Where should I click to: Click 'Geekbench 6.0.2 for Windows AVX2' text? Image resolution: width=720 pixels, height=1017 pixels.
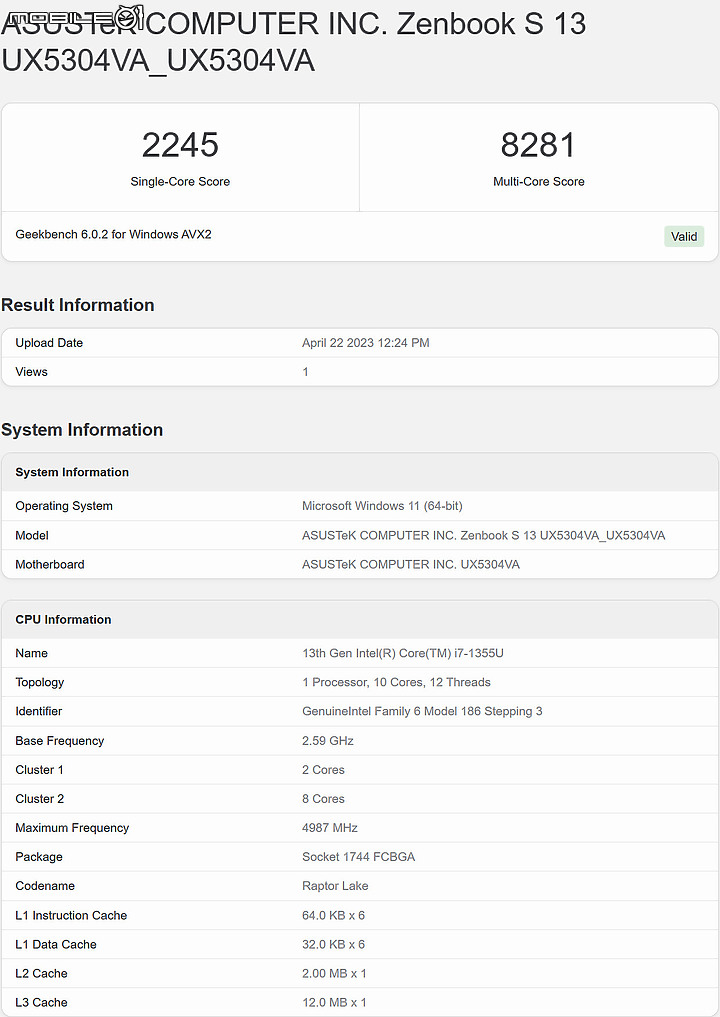pos(114,234)
